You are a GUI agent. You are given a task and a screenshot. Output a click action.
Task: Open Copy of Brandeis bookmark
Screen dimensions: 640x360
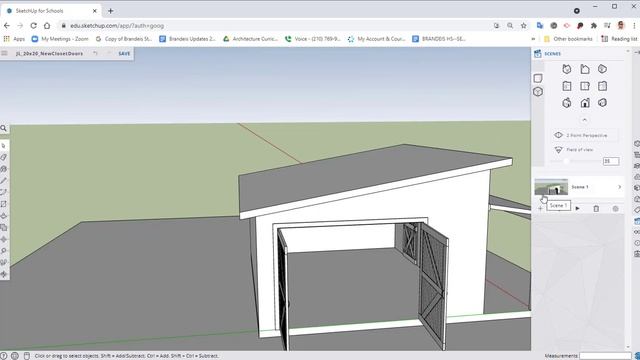click(x=123, y=39)
